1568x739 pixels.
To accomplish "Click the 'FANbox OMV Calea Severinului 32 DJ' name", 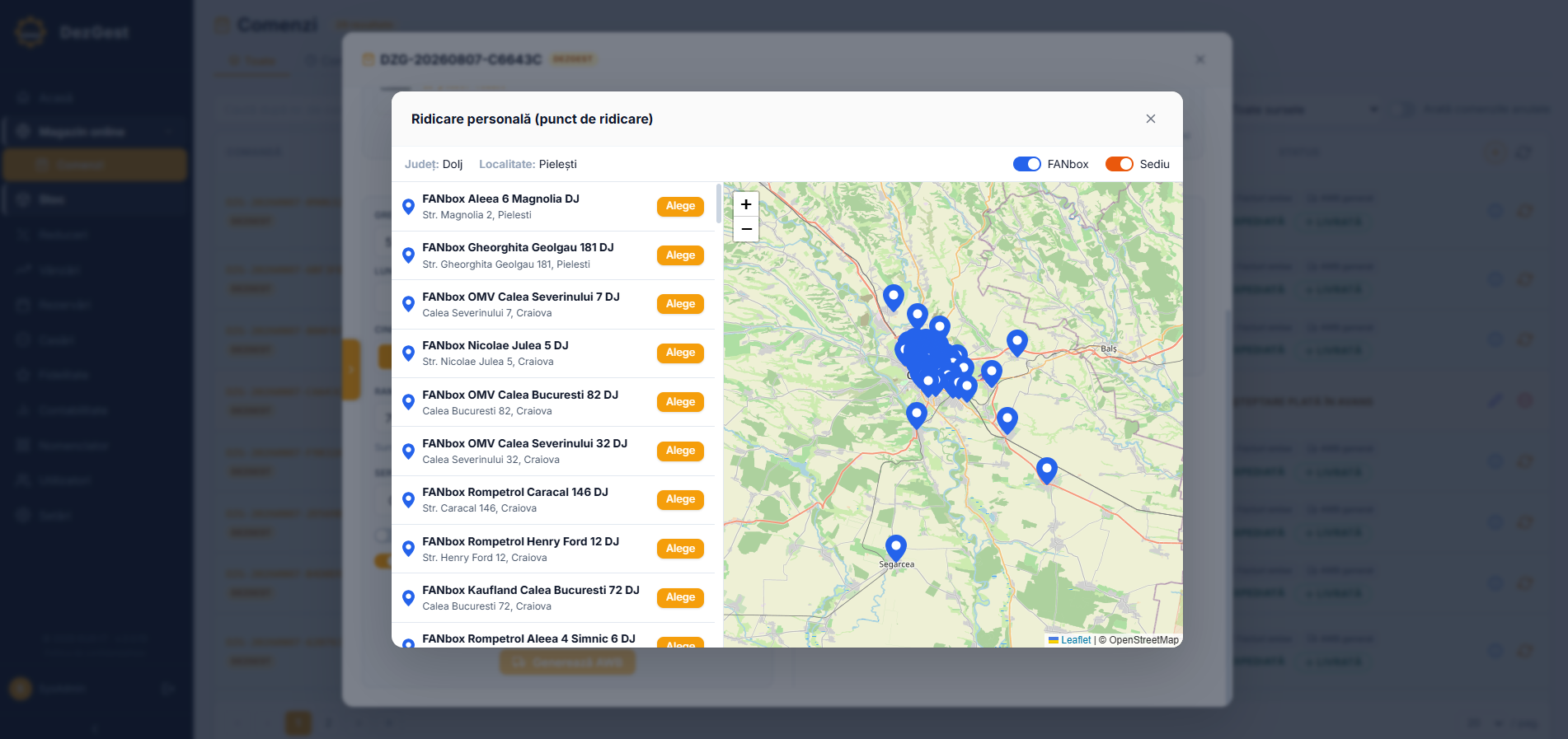I will tap(525, 443).
